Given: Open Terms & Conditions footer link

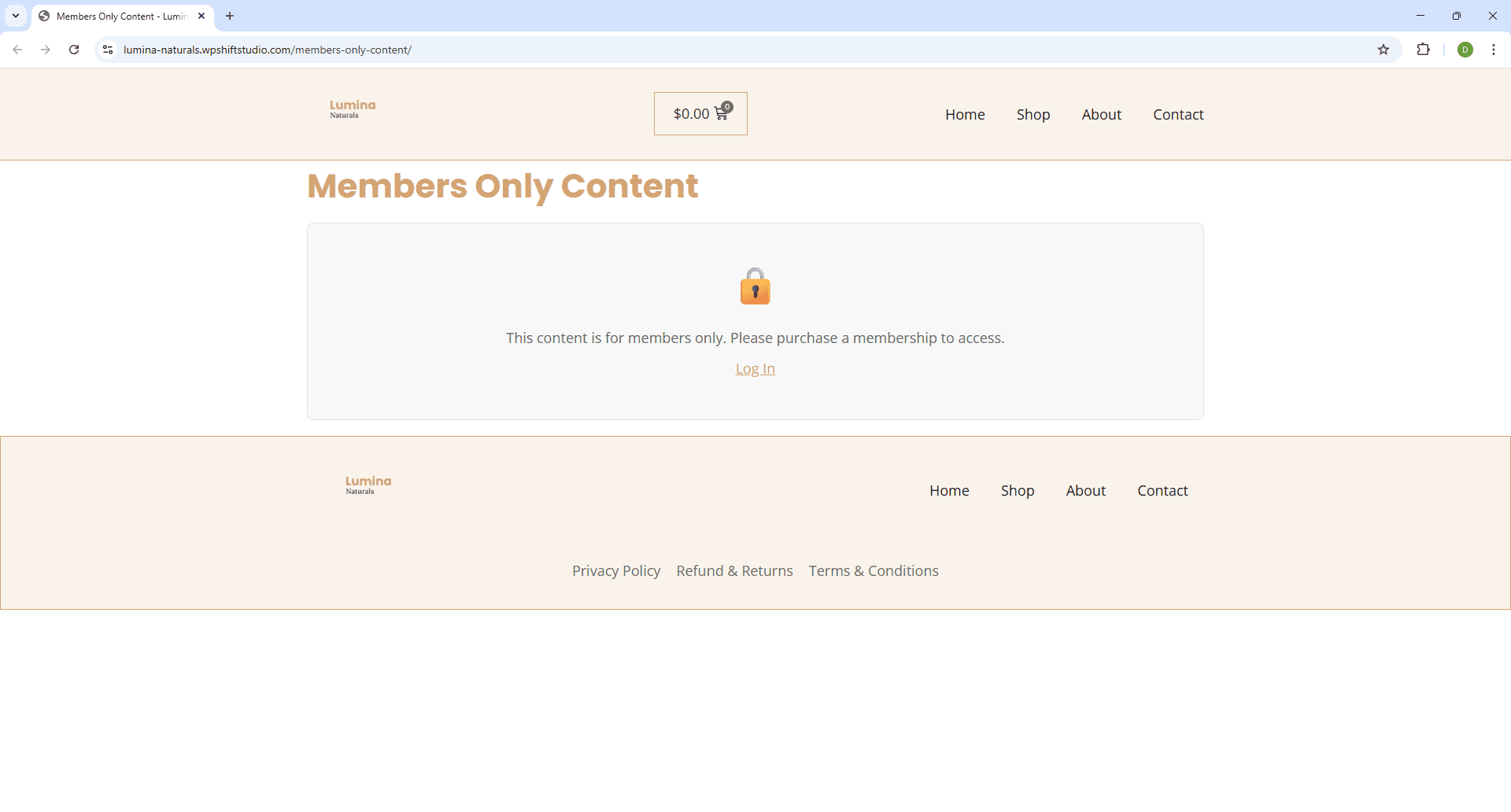Looking at the screenshot, I should (x=873, y=571).
